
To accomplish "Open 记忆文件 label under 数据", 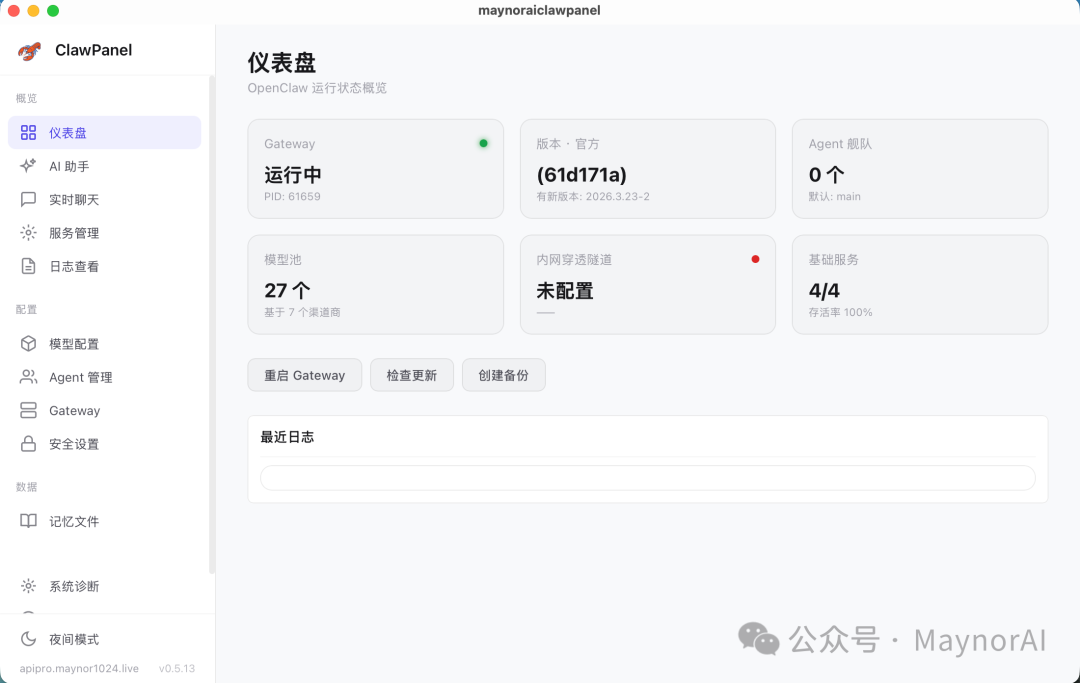I will [74, 521].
